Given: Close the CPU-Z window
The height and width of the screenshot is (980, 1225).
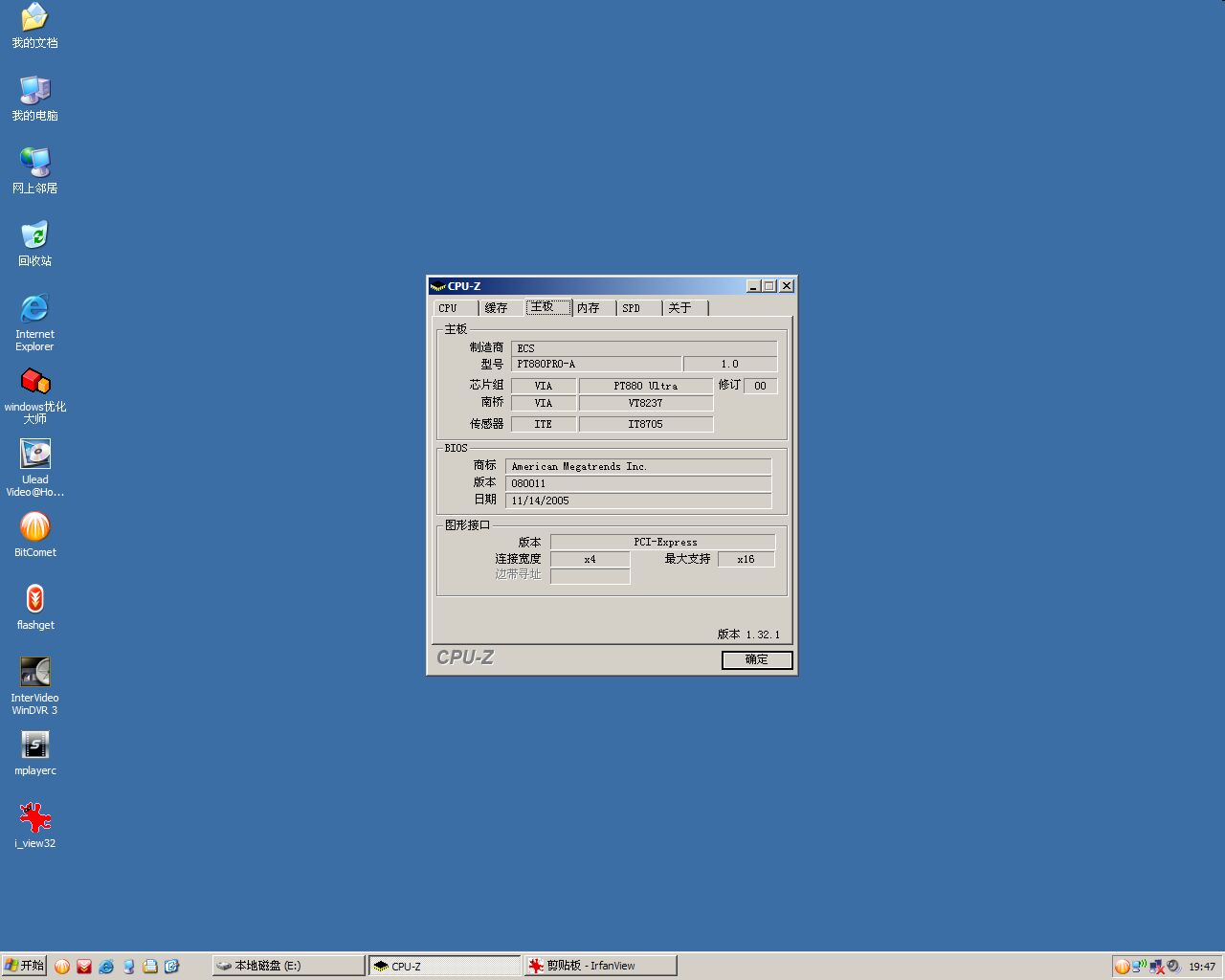Looking at the screenshot, I should (x=787, y=286).
